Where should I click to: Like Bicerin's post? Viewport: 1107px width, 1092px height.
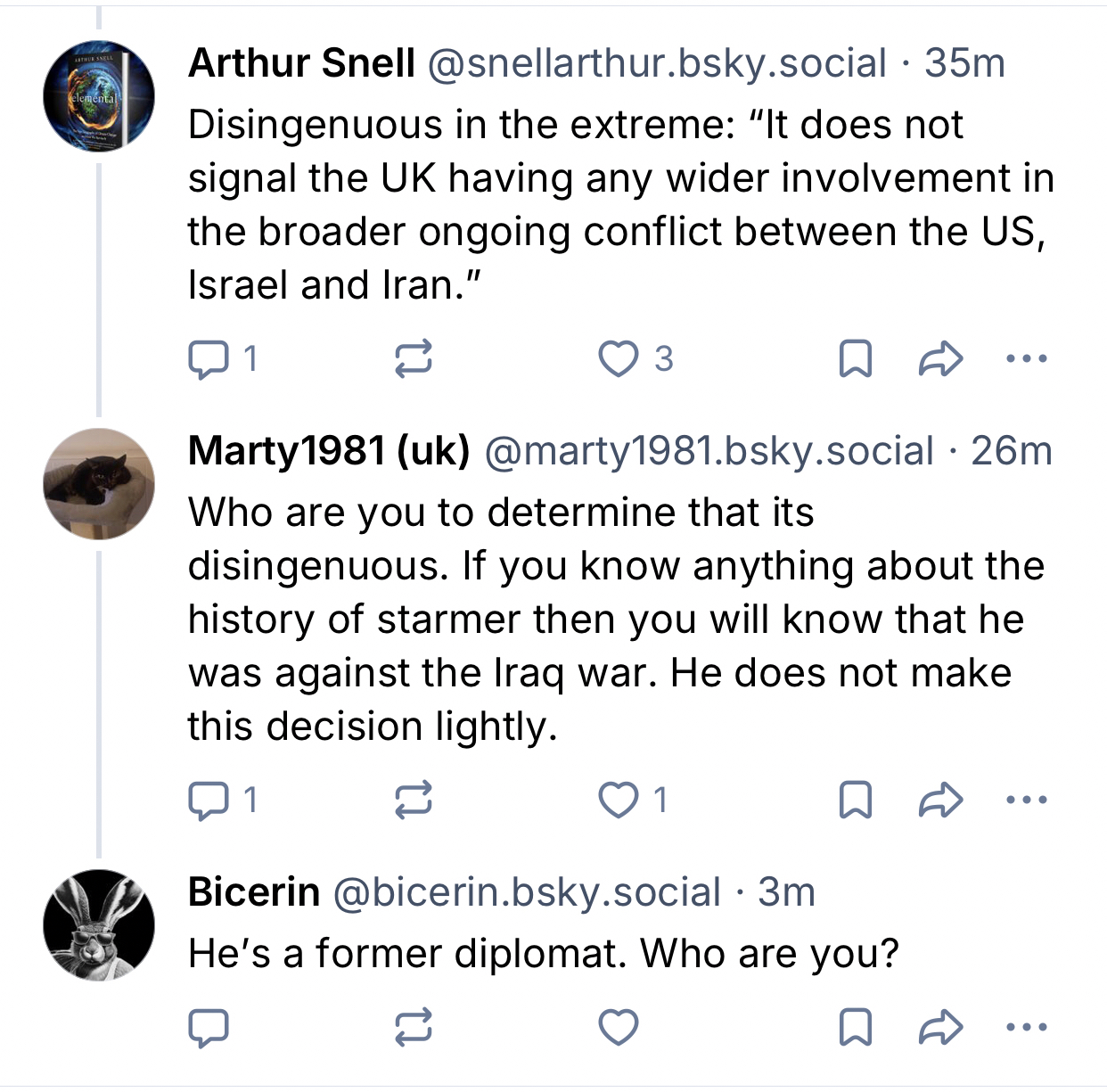618,1027
